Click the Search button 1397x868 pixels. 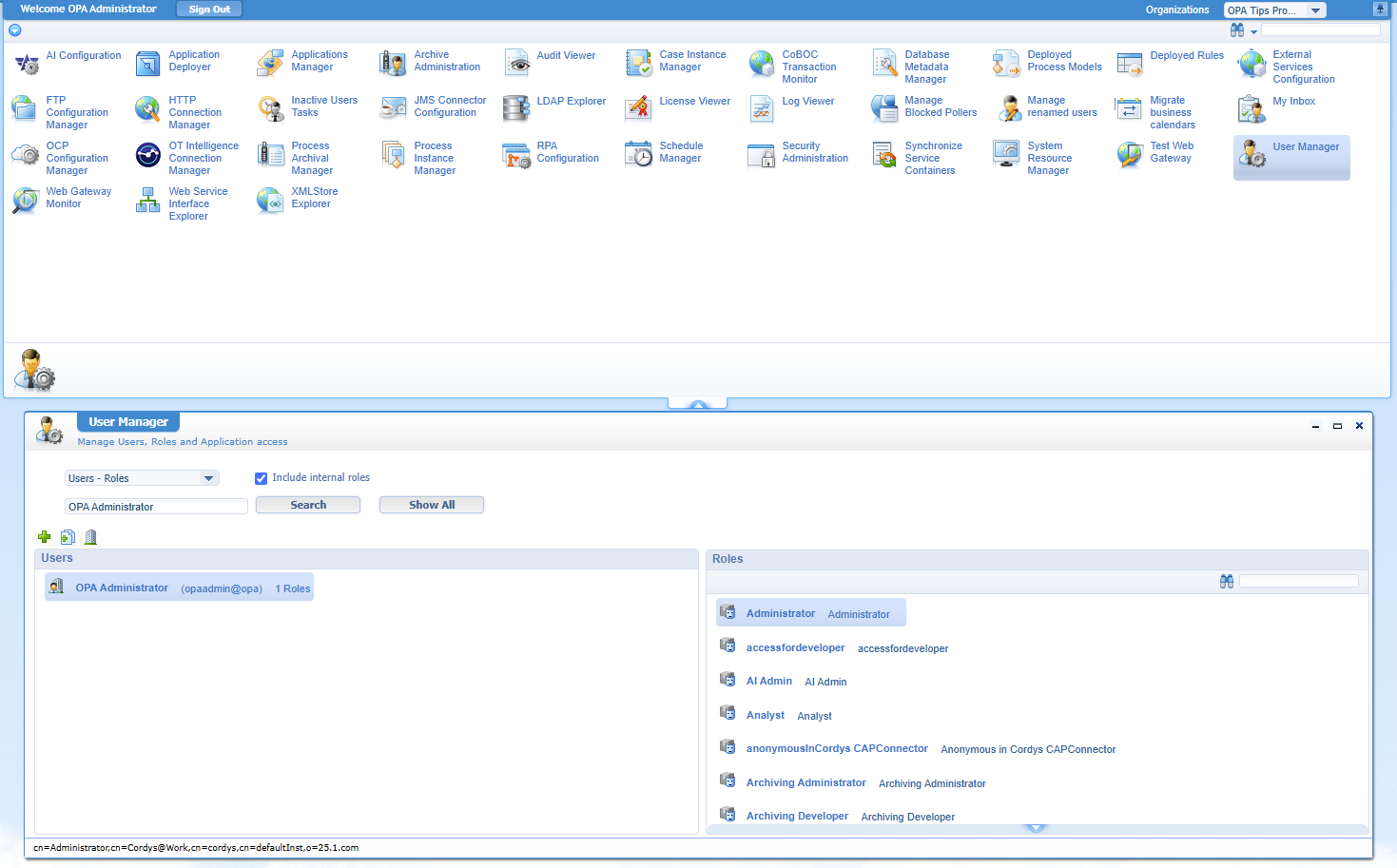pos(308,505)
